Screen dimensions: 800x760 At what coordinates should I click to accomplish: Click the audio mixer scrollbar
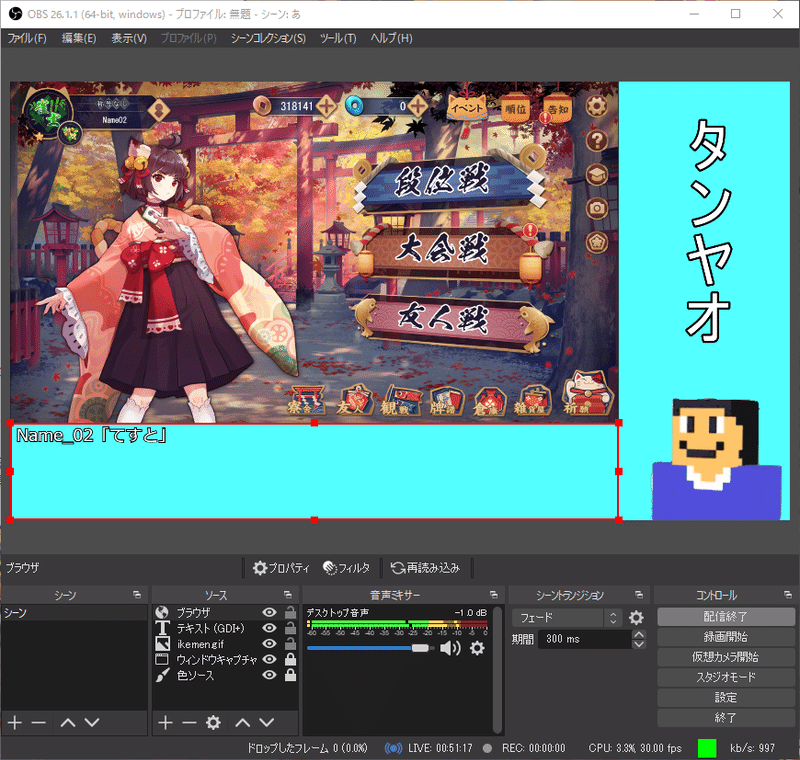point(497,669)
